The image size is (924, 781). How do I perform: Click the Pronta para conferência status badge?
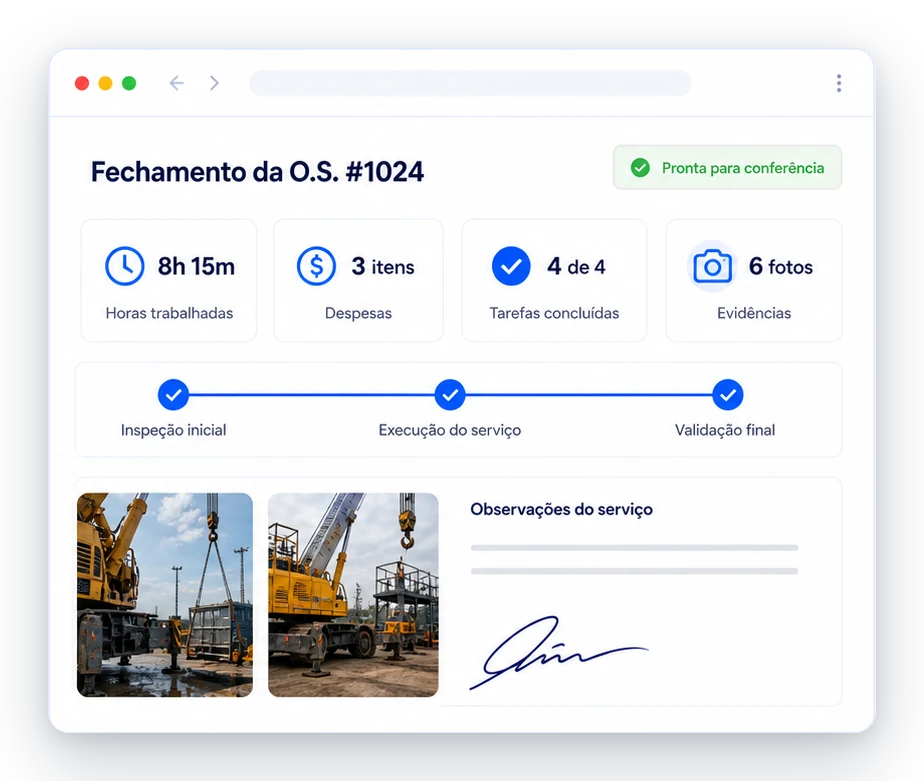coord(727,167)
